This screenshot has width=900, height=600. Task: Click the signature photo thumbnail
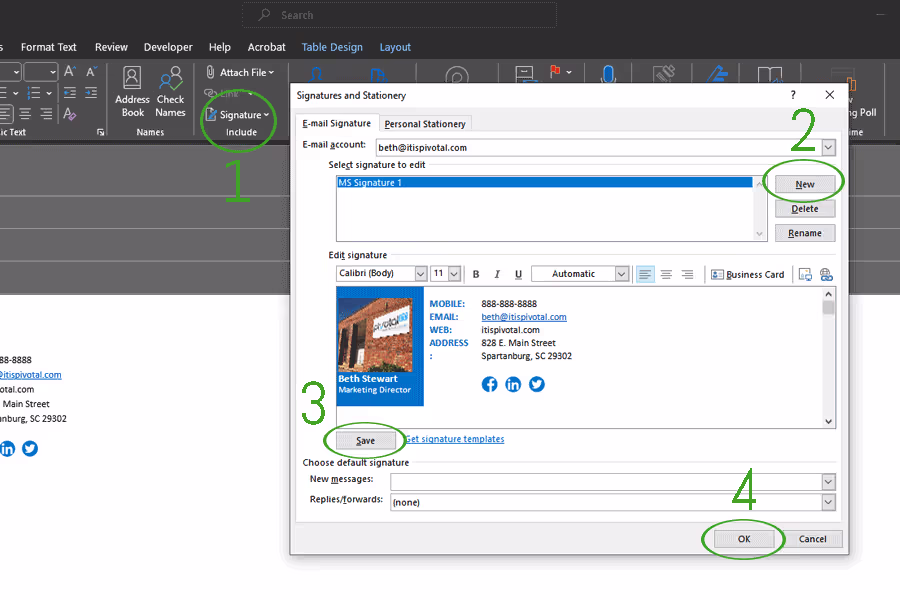[x=375, y=335]
